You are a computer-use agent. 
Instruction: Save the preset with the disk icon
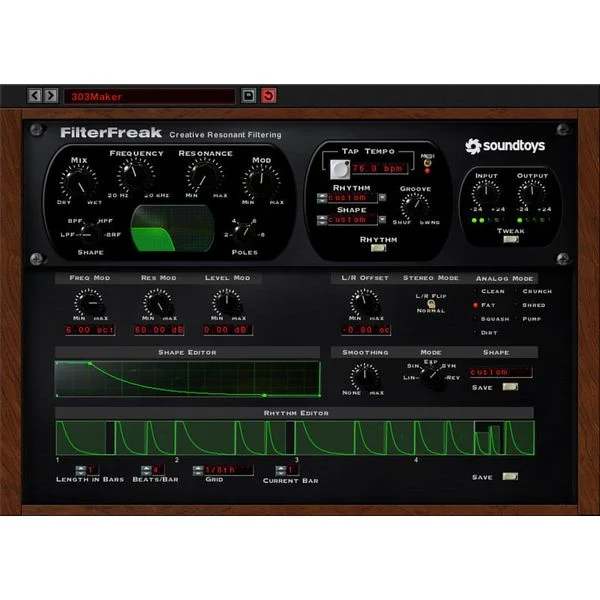(x=248, y=95)
